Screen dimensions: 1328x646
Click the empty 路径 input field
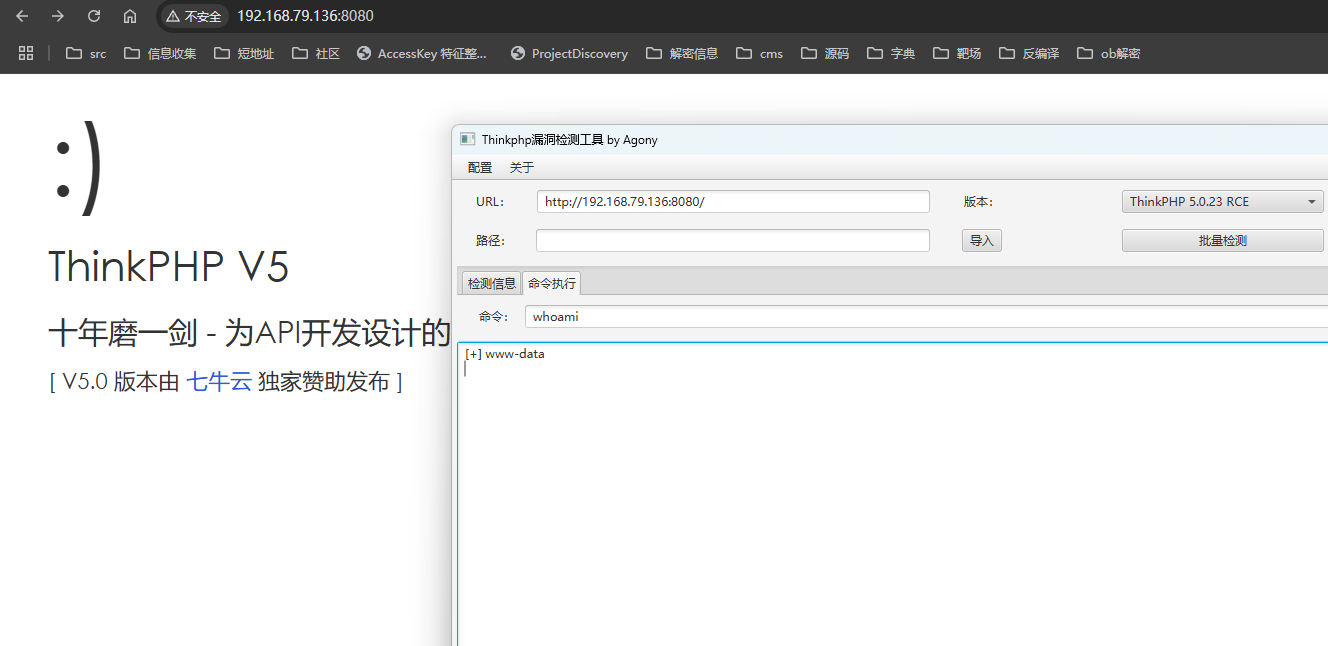click(733, 240)
